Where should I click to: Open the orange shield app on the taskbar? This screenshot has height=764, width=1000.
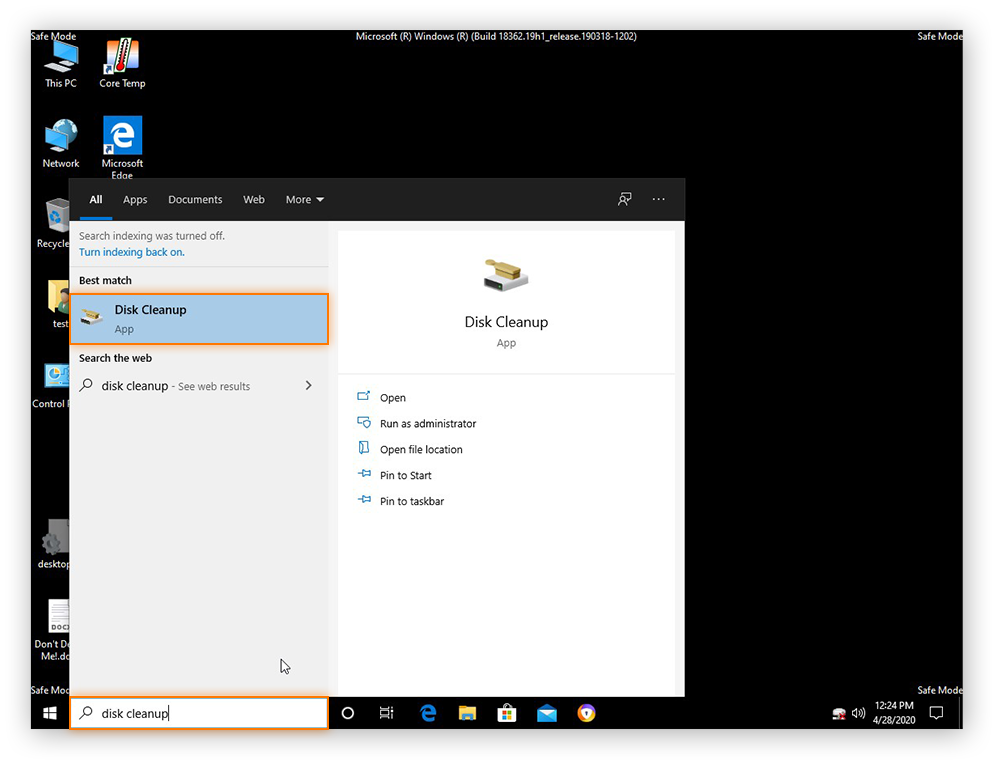[x=586, y=713]
